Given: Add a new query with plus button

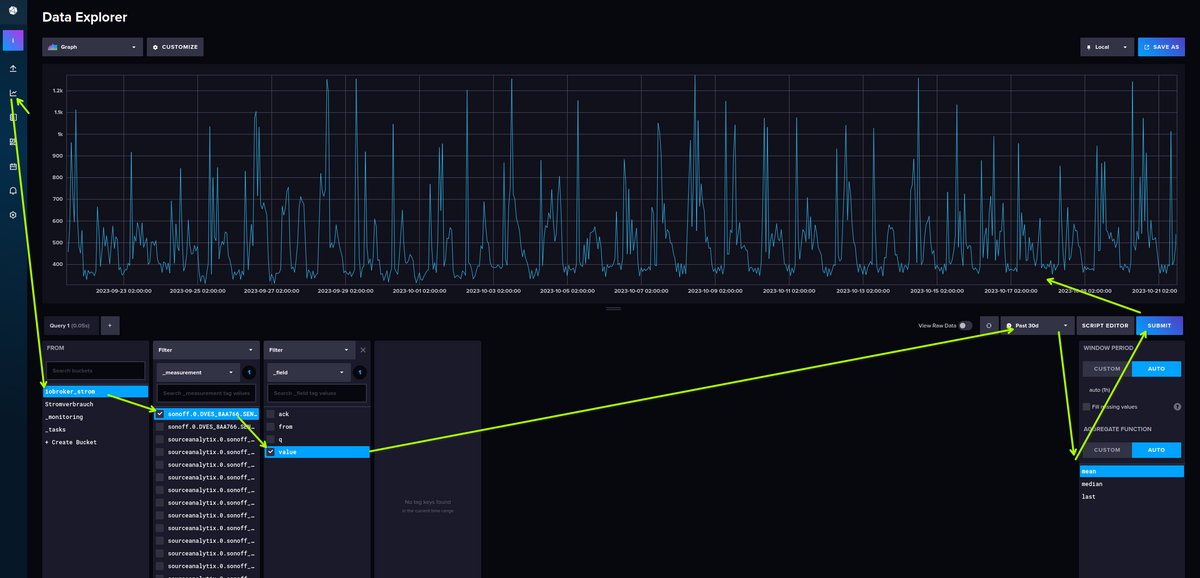Looking at the screenshot, I should 110,325.
